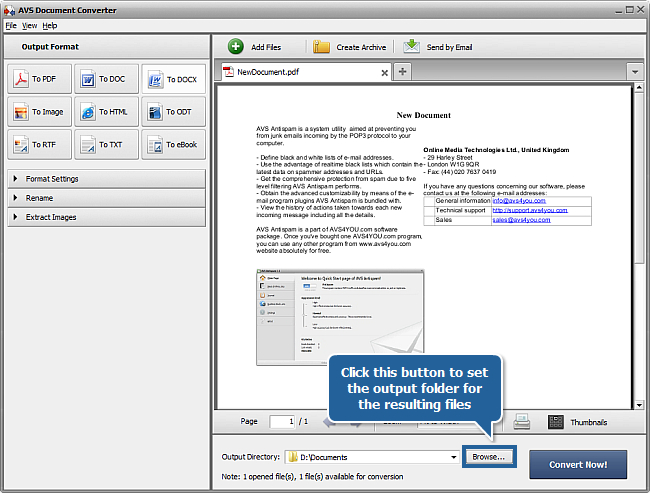Click the Send by Email label
Screen dimensions: 650x493
click(x=449, y=47)
